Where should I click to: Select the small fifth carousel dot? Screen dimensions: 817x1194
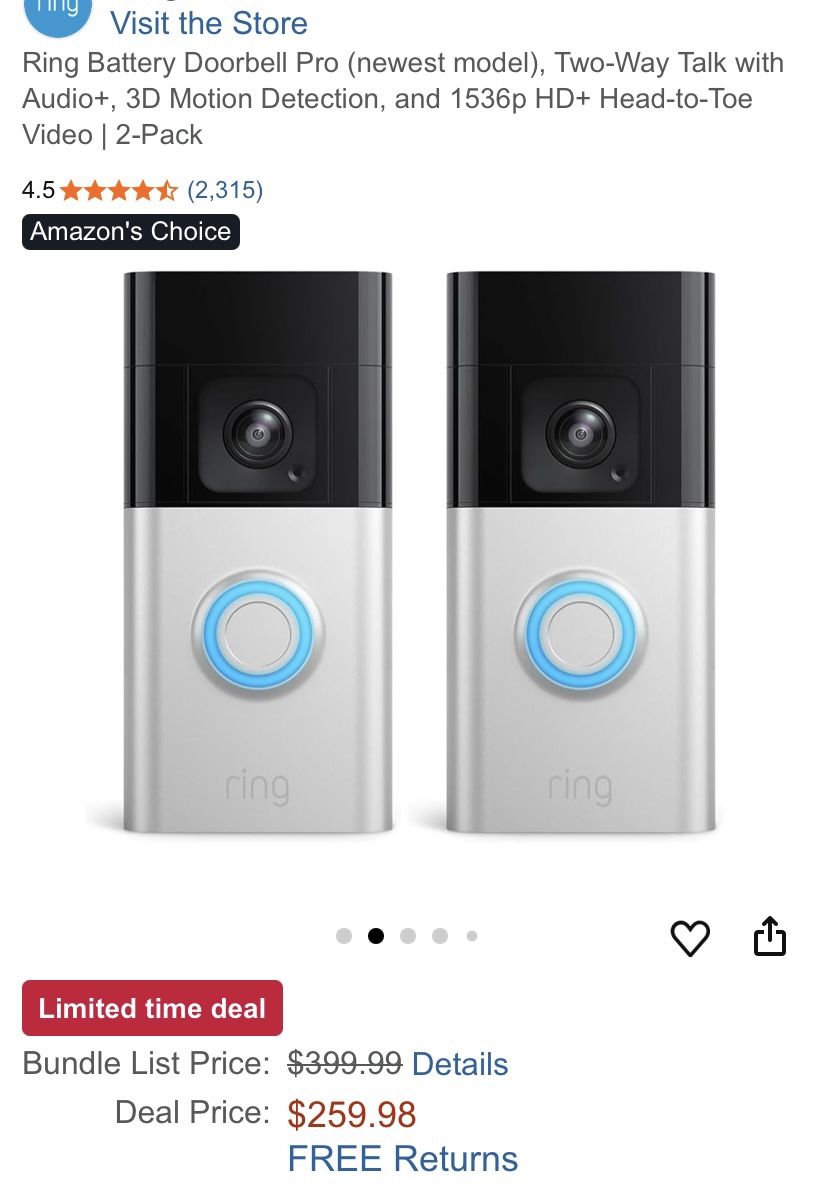click(x=472, y=936)
